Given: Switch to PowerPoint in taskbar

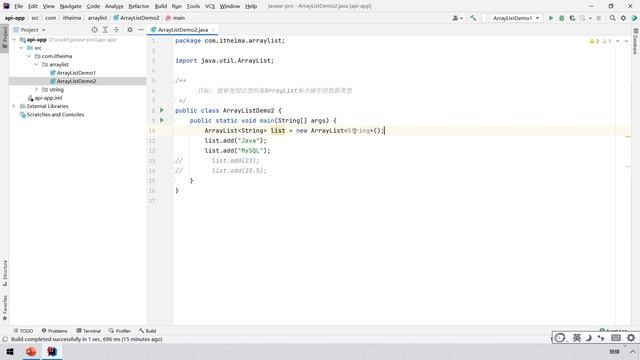Looking at the screenshot, I should tap(31, 351).
